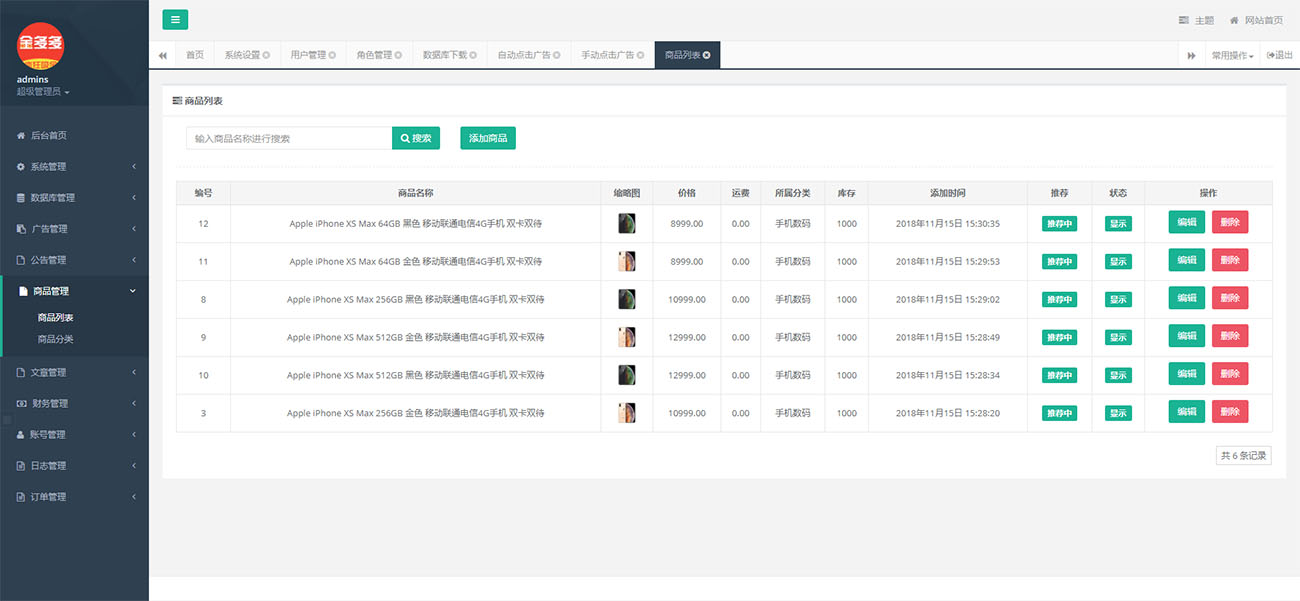Click 编辑 for product number 3
Image resolution: width=1300 pixels, height=601 pixels.
pyautogui.click(x=1187, y=412)
